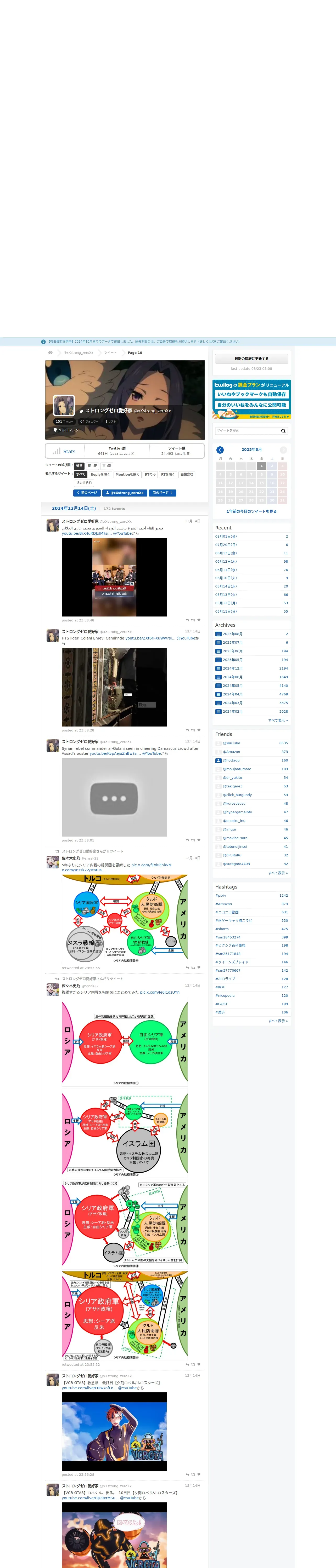Viewport: 336px width, 1568px height.
Task: Click the home icon in the breadcrumb
Action: (x=50, y=353)
